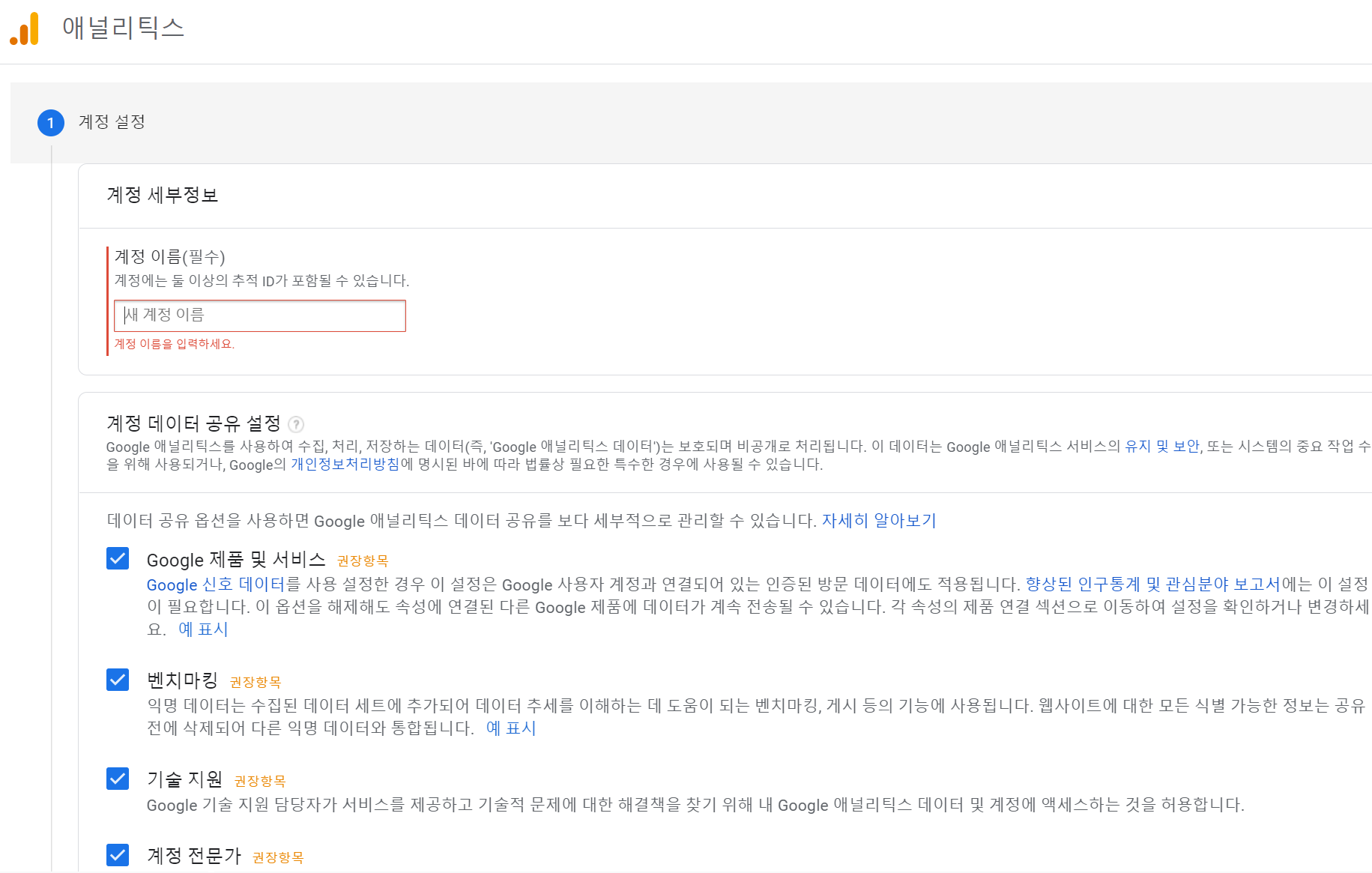Uncheck the 기술 지원 checkbox
1372x873 pixels.
click(x=118, y=779)
